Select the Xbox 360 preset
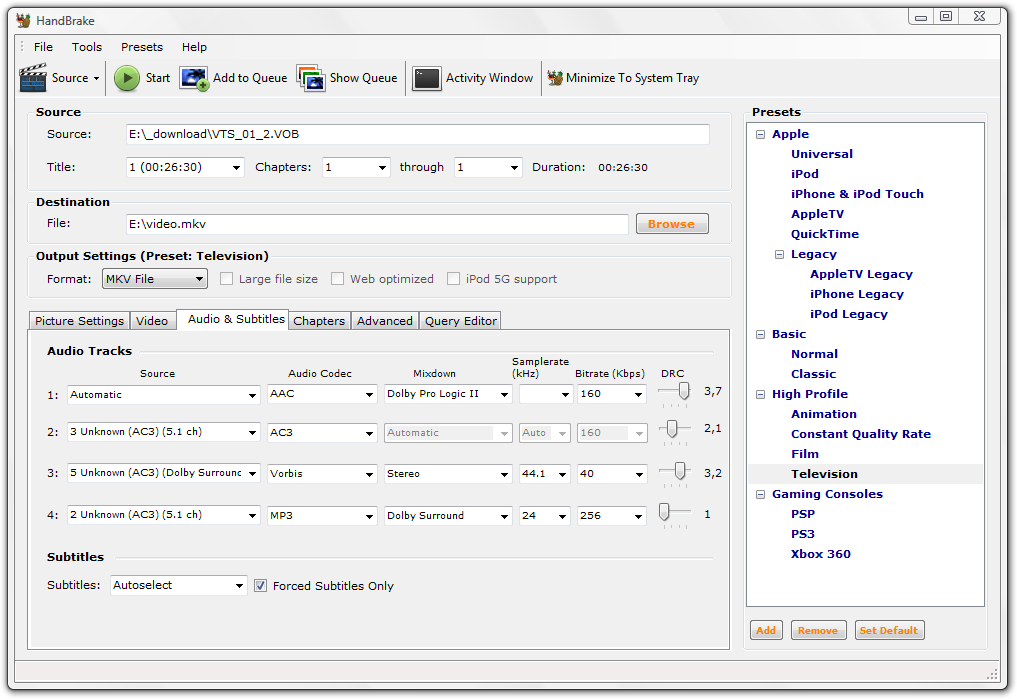 click(820, 554)
